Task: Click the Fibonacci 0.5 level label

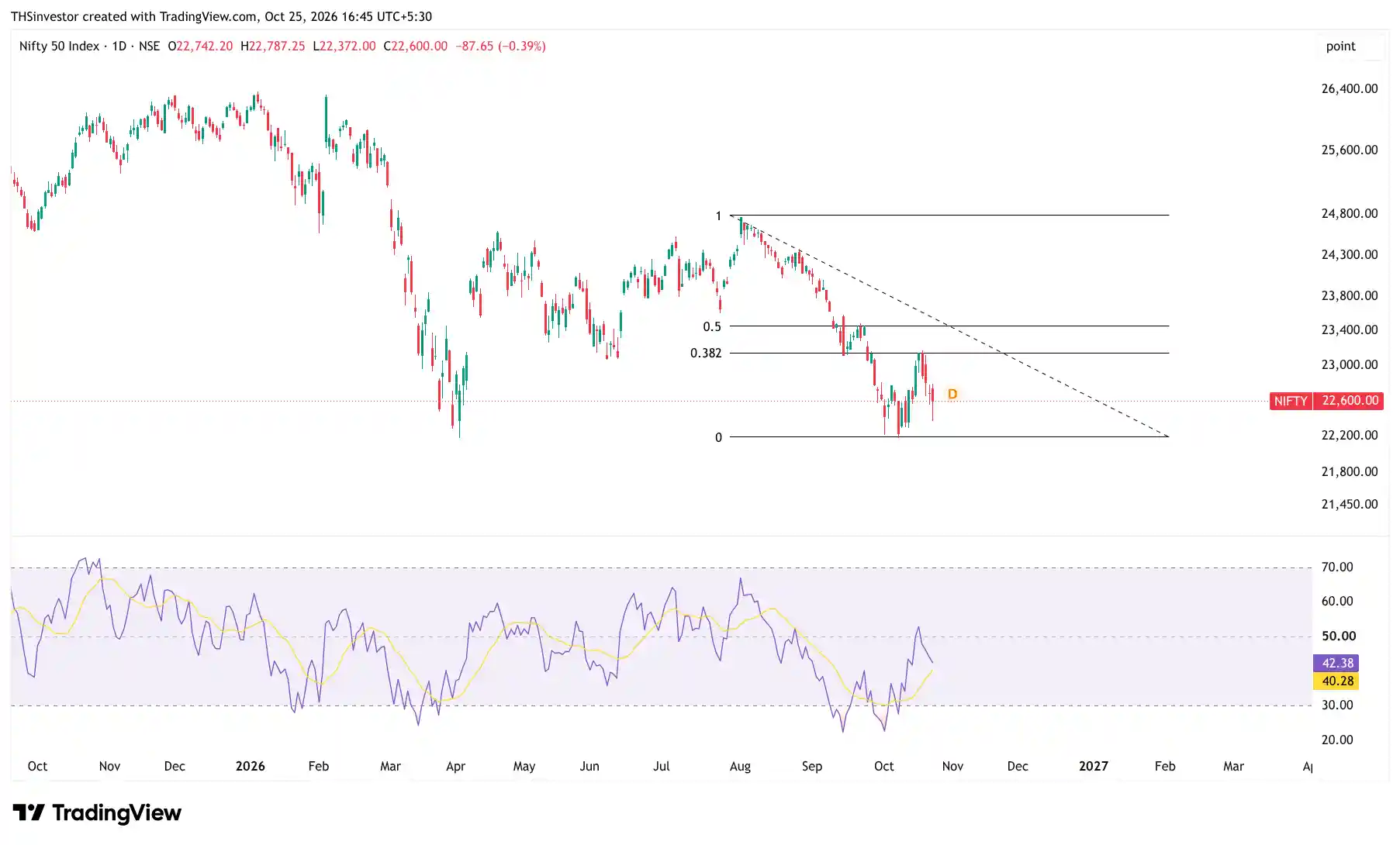Action: pyautogui.click(x=712, y=326)
